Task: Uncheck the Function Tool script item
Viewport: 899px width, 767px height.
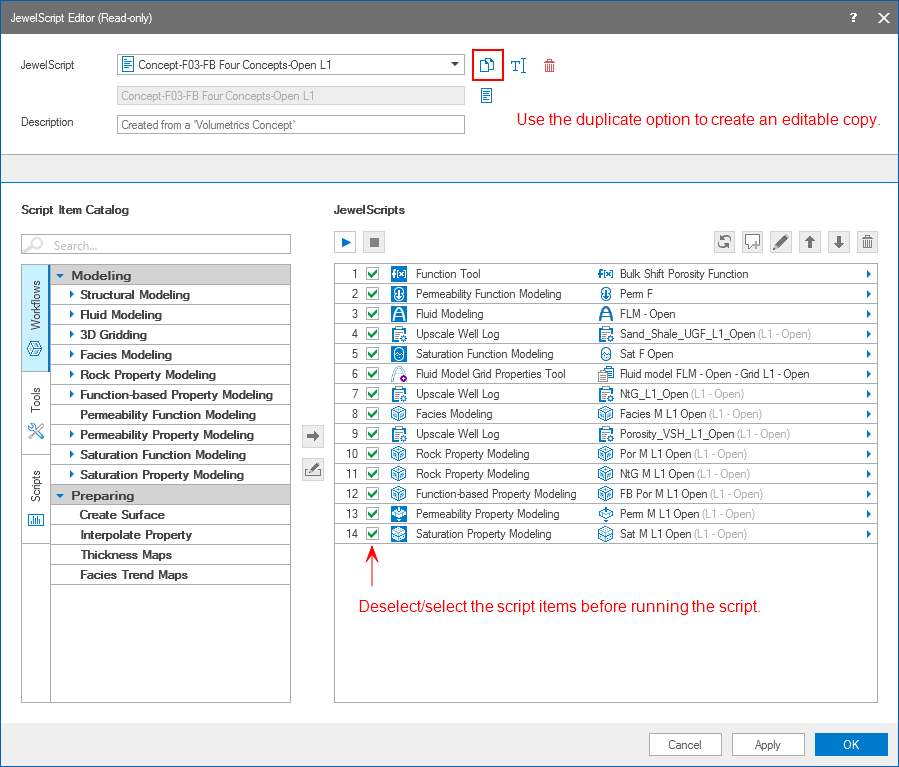Action: (373, 274)
